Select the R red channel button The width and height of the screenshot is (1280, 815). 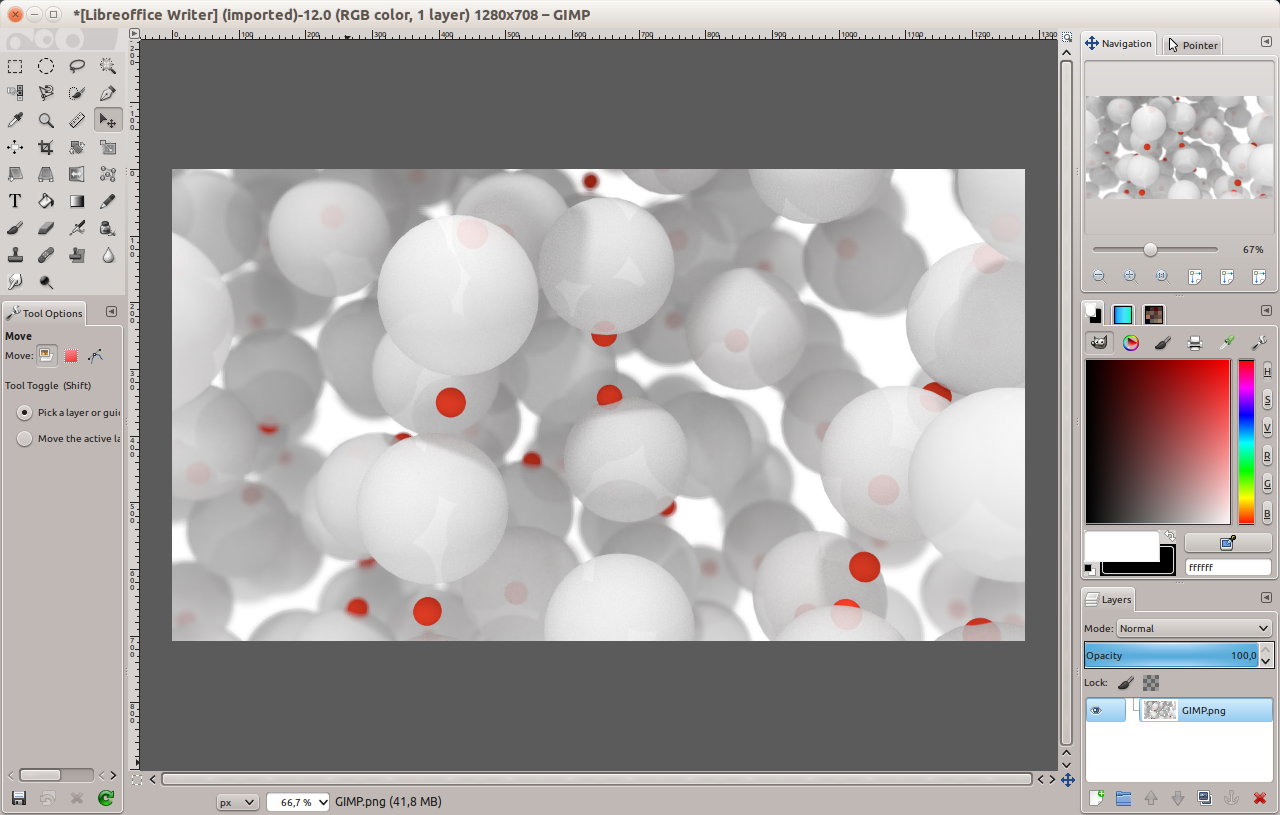1267,456
